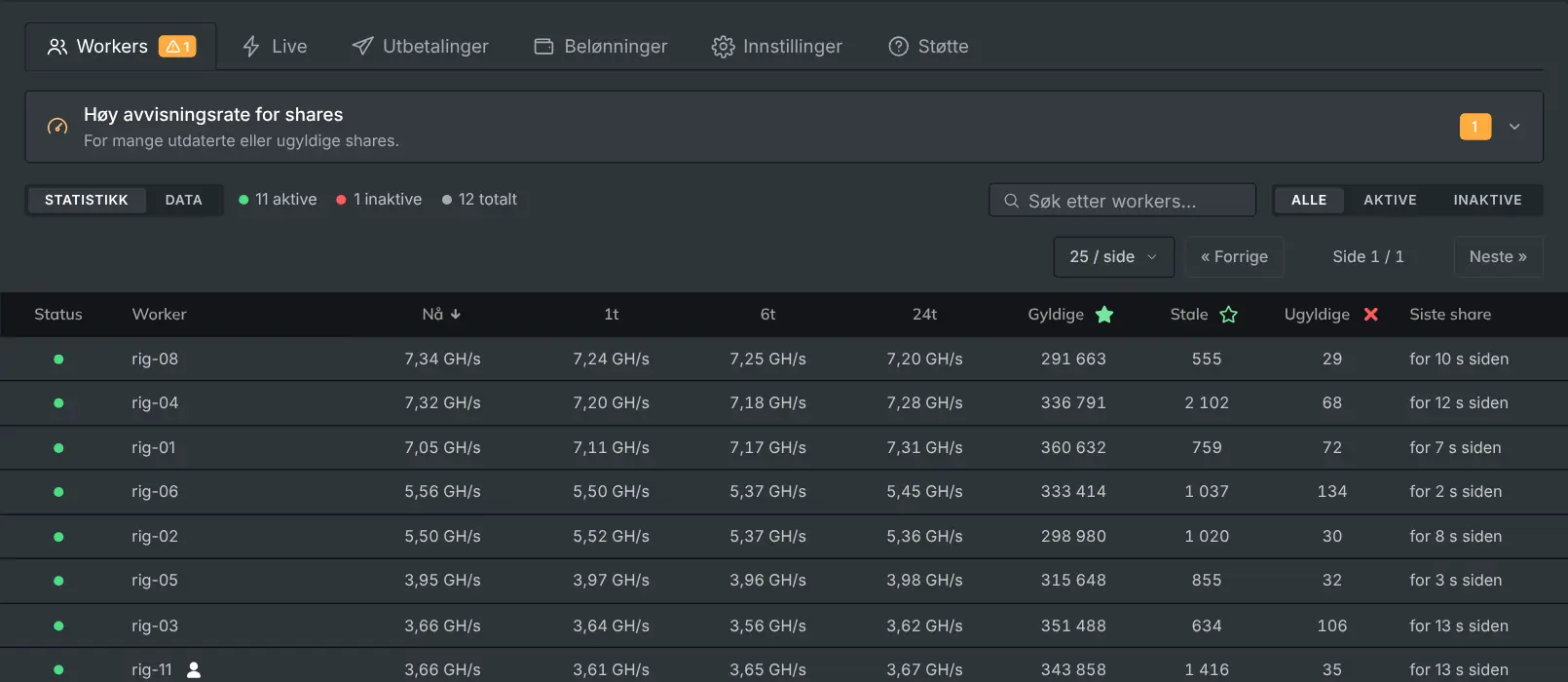Image resolution: width=1568 pixels, height=682 pixels.
Task: Open the Workers tab
Action: click(121, 47)
